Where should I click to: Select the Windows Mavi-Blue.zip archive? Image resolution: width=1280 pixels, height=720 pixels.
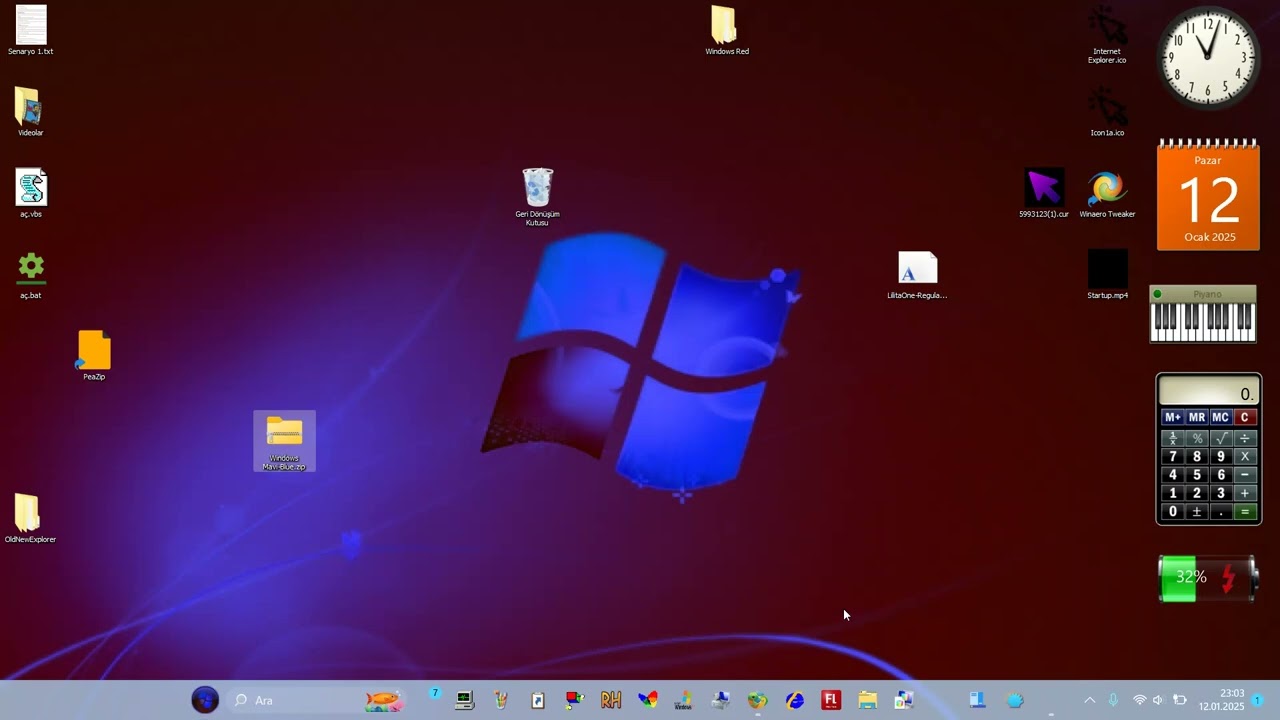pos(284,442)
